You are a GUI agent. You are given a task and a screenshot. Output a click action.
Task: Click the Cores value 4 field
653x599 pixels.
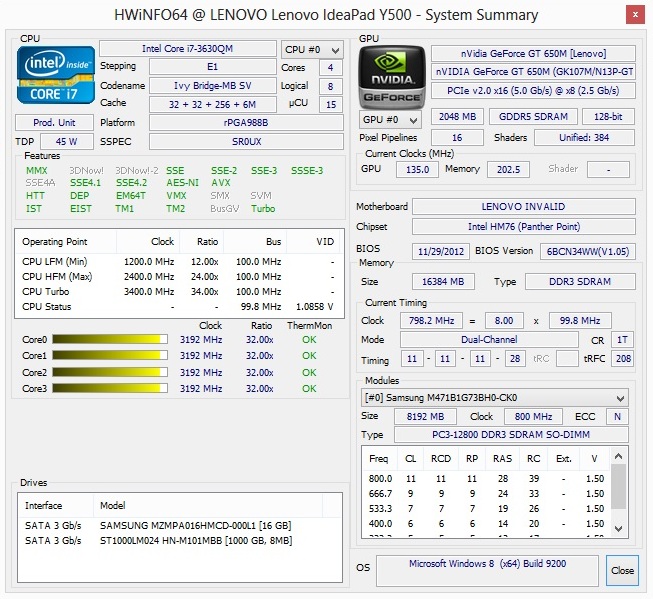click(x=331, y=67)
